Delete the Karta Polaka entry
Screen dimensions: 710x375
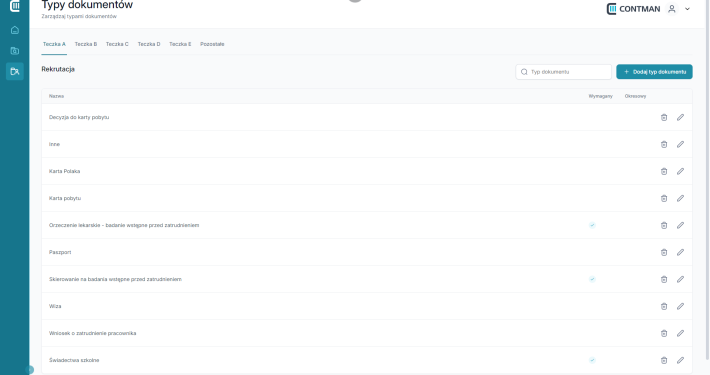coord(664,171)
